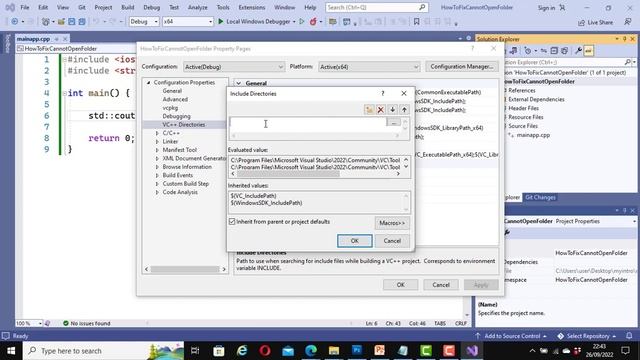Click the Navigate Backward toolbar icon

tap(15, 21)
